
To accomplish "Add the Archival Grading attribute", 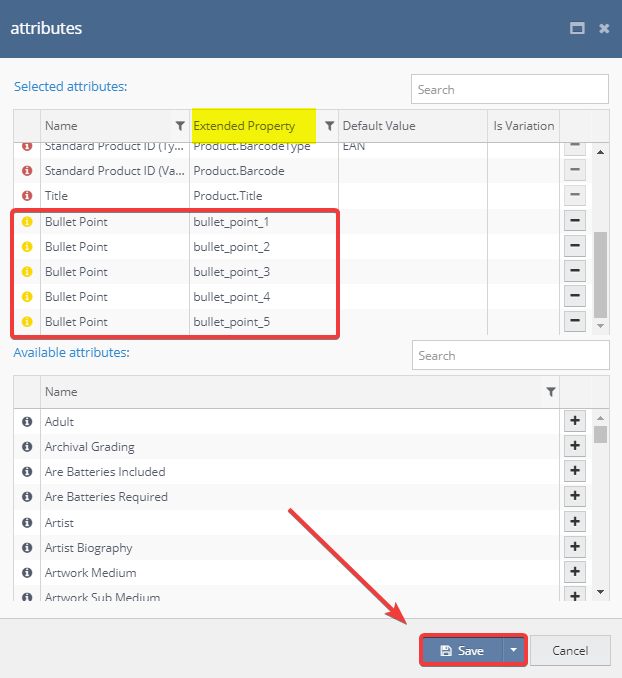I will [575, 446].
